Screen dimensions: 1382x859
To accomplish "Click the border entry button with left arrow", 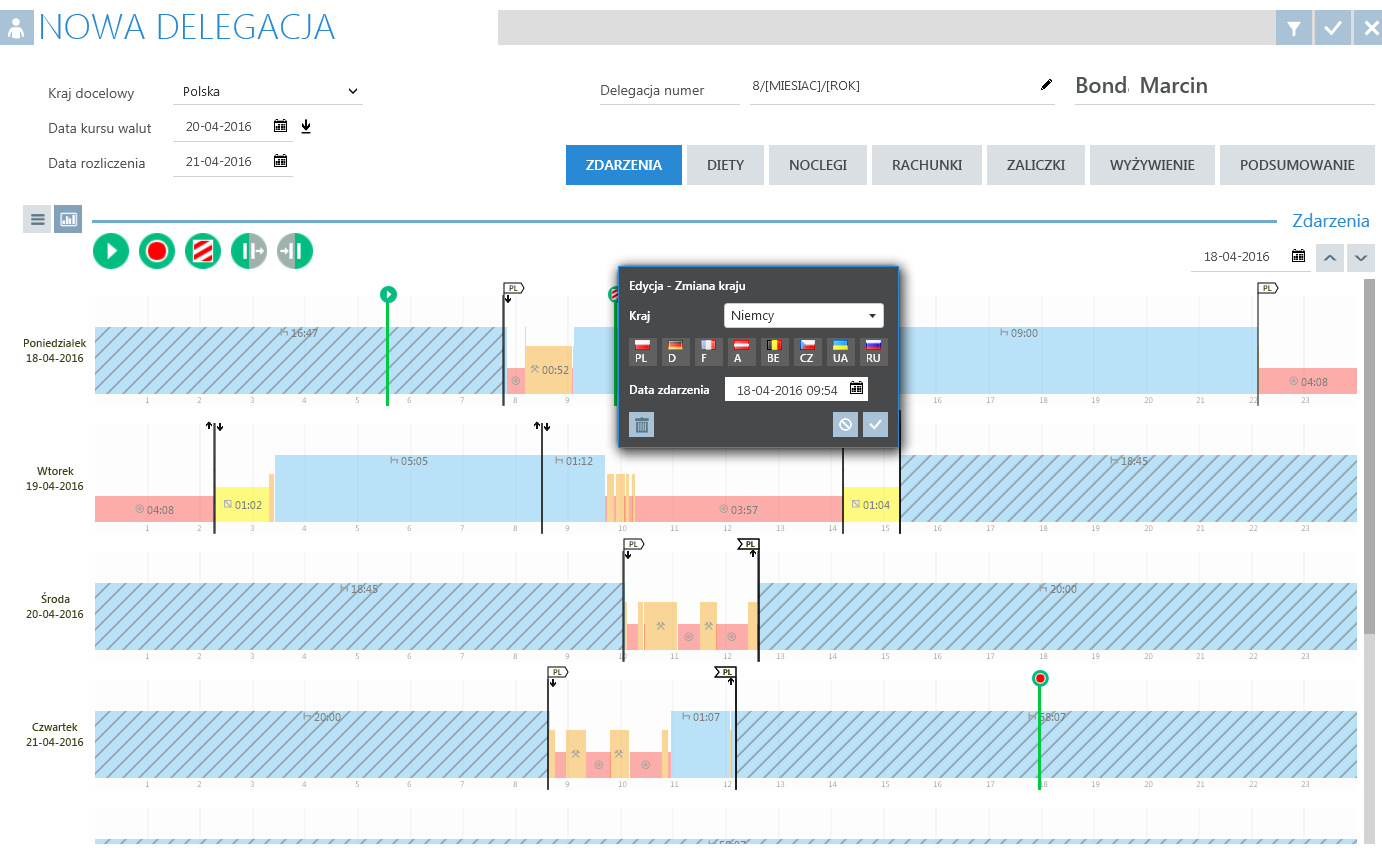I will pyautogui.click(x=295, y=250).
